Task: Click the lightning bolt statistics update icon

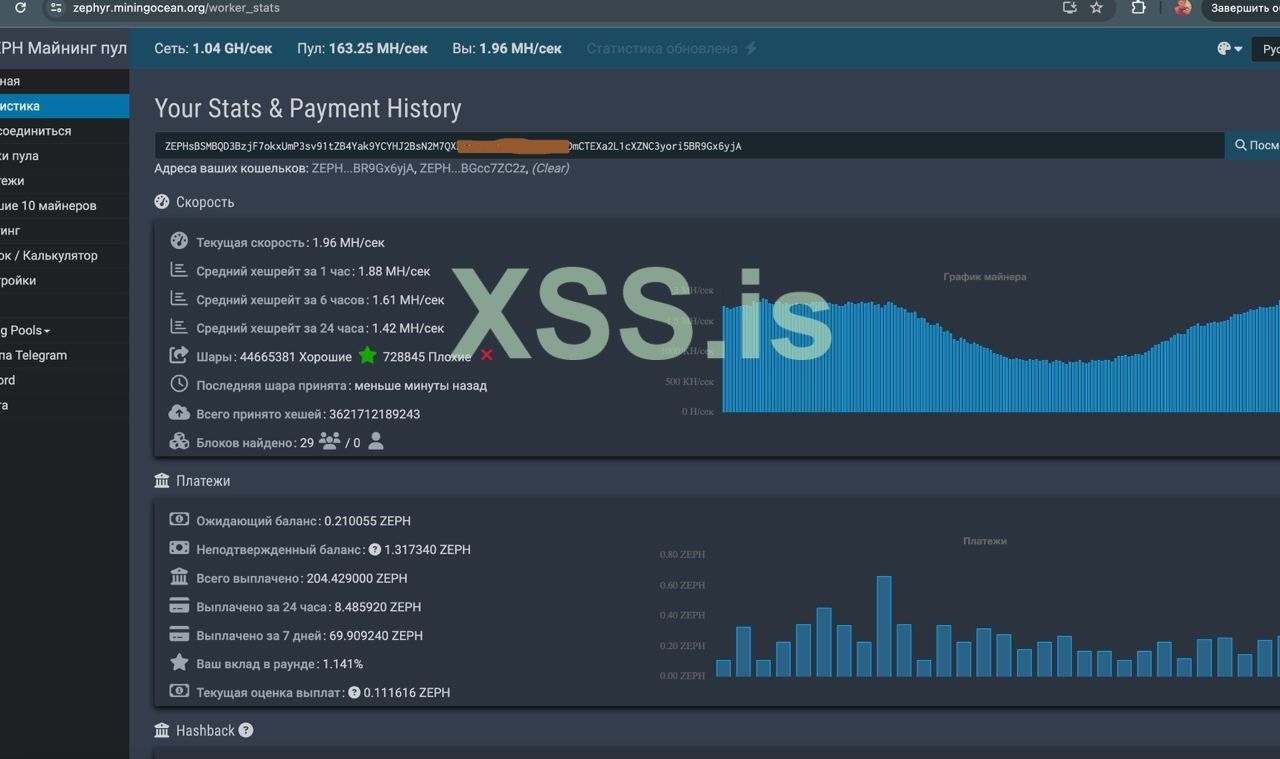Action: pos(752,48)
